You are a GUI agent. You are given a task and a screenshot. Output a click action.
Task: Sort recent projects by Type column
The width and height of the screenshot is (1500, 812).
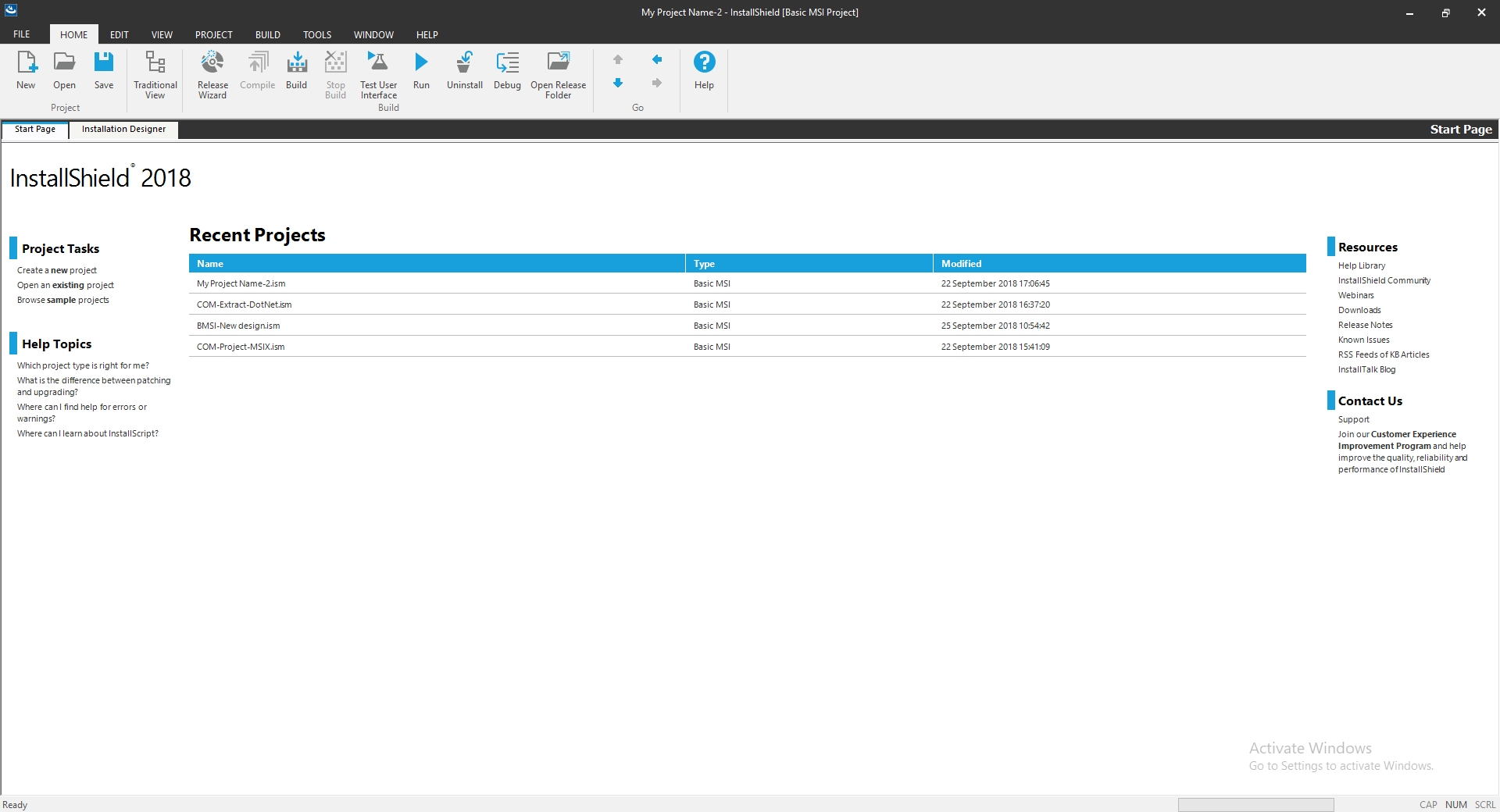point(809,264)
